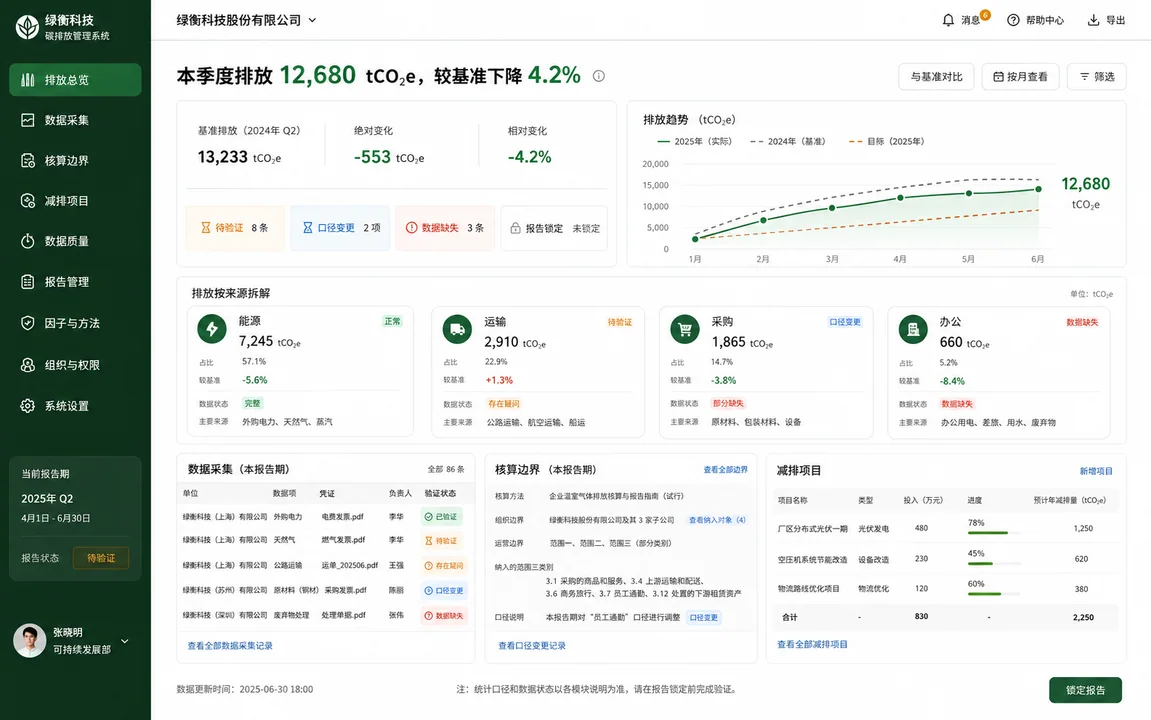1151x720 pixels.
Task: Open the 消息 notifications bell
Action: [948, 21]
